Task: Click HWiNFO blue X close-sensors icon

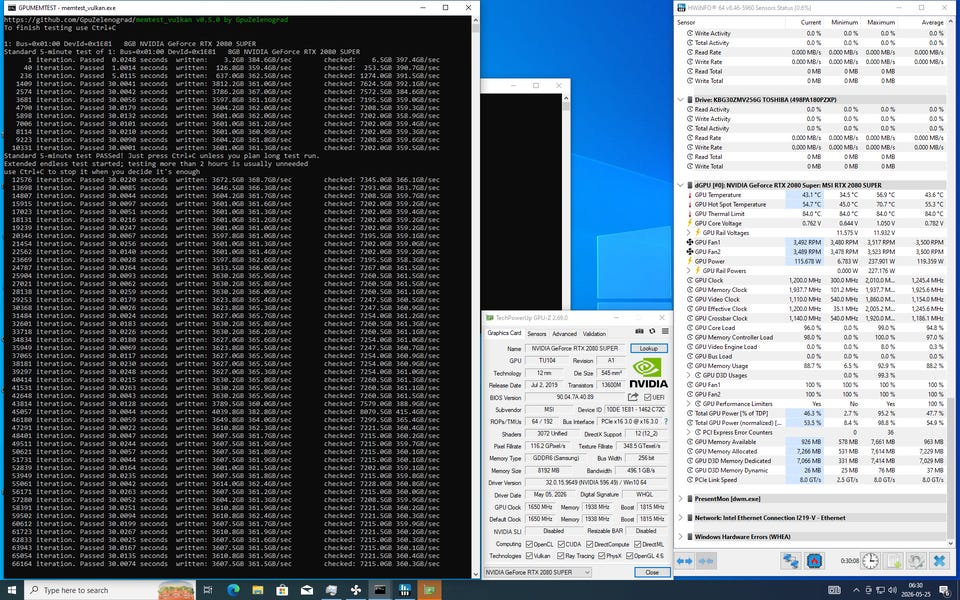Action: click(939, 560)
